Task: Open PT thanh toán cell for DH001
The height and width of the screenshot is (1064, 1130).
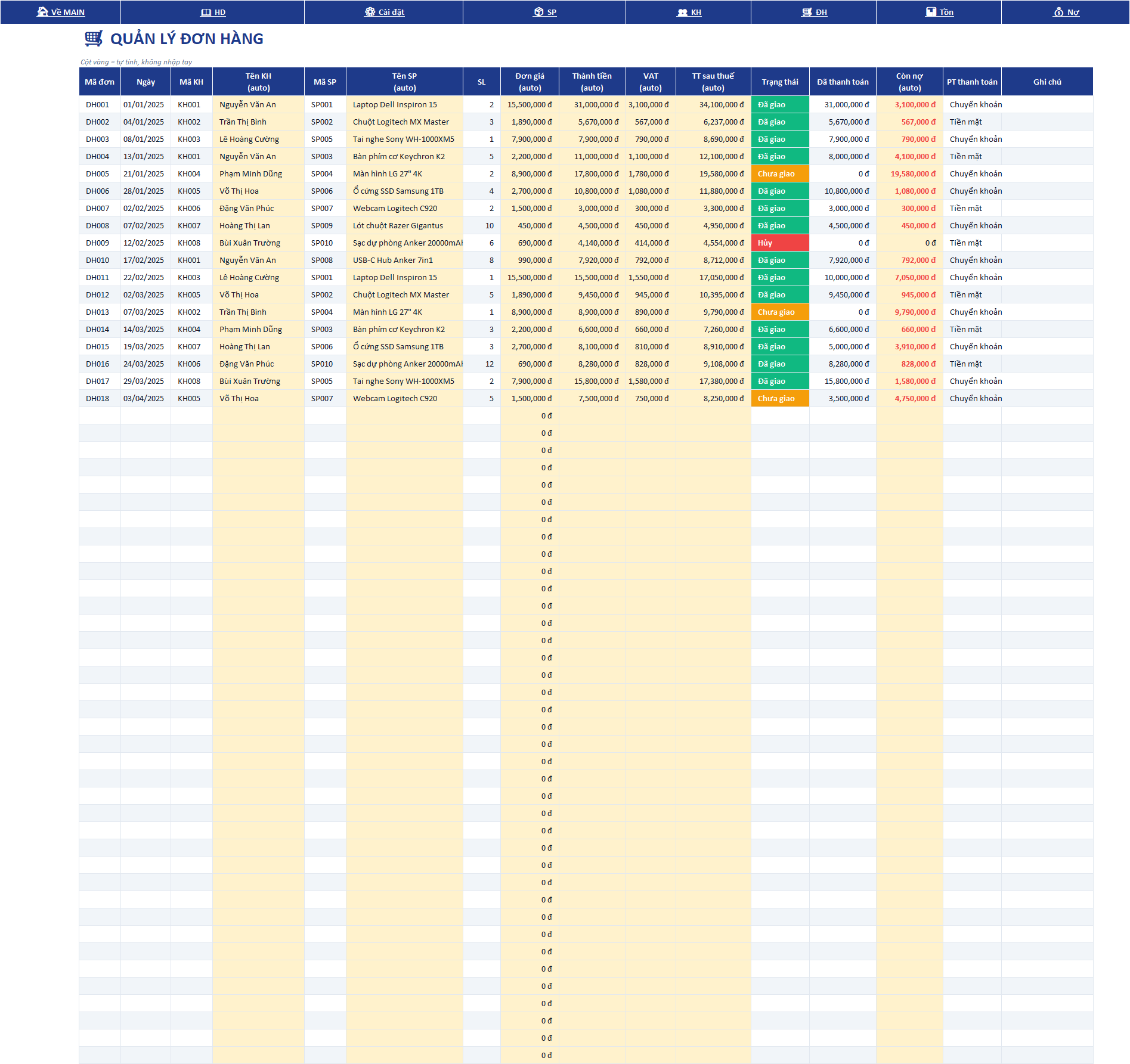Action: coord(972,104)
